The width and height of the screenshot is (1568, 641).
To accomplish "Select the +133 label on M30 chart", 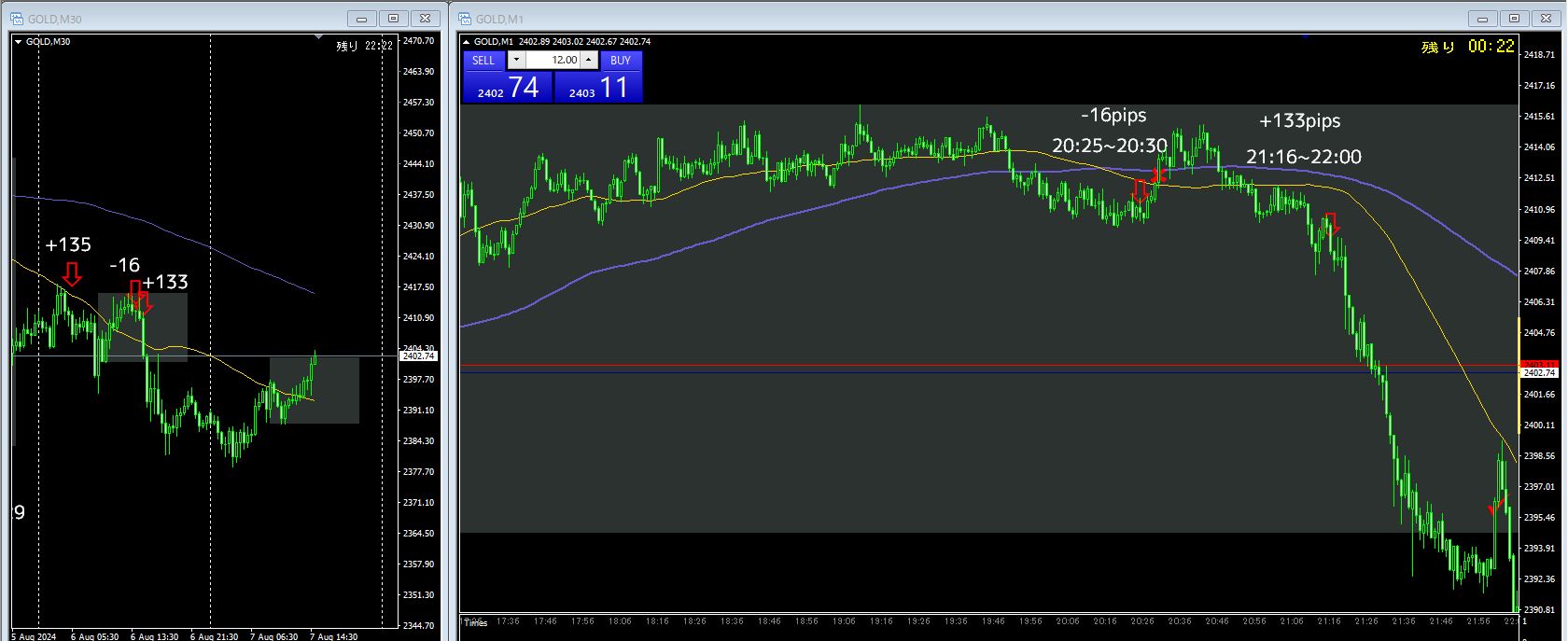I will pyautogui.click(x=165, y=282).
